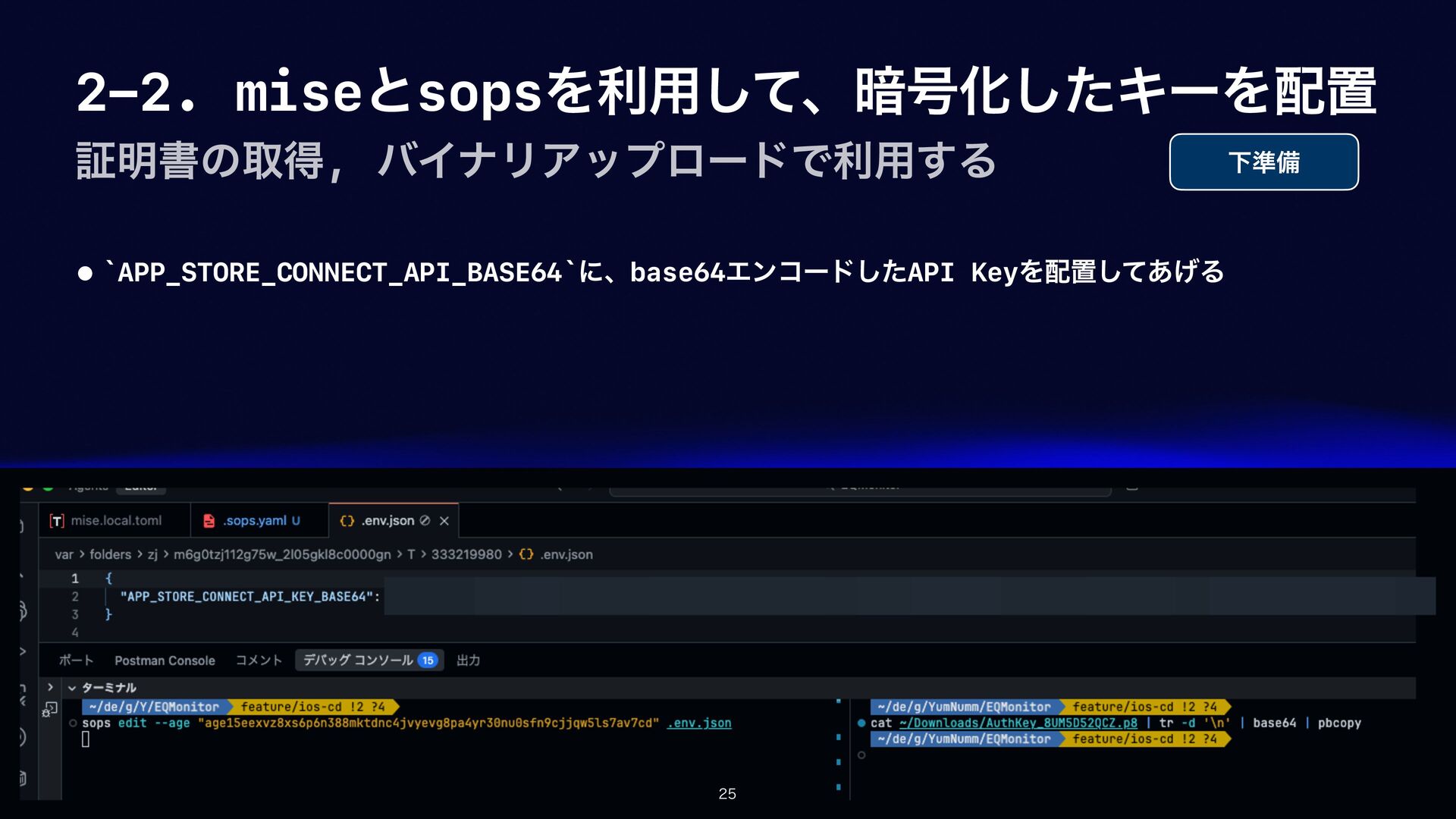Click the TOML file icon on mise.local.toml
1456x819 pixels.
pos(57,521)
